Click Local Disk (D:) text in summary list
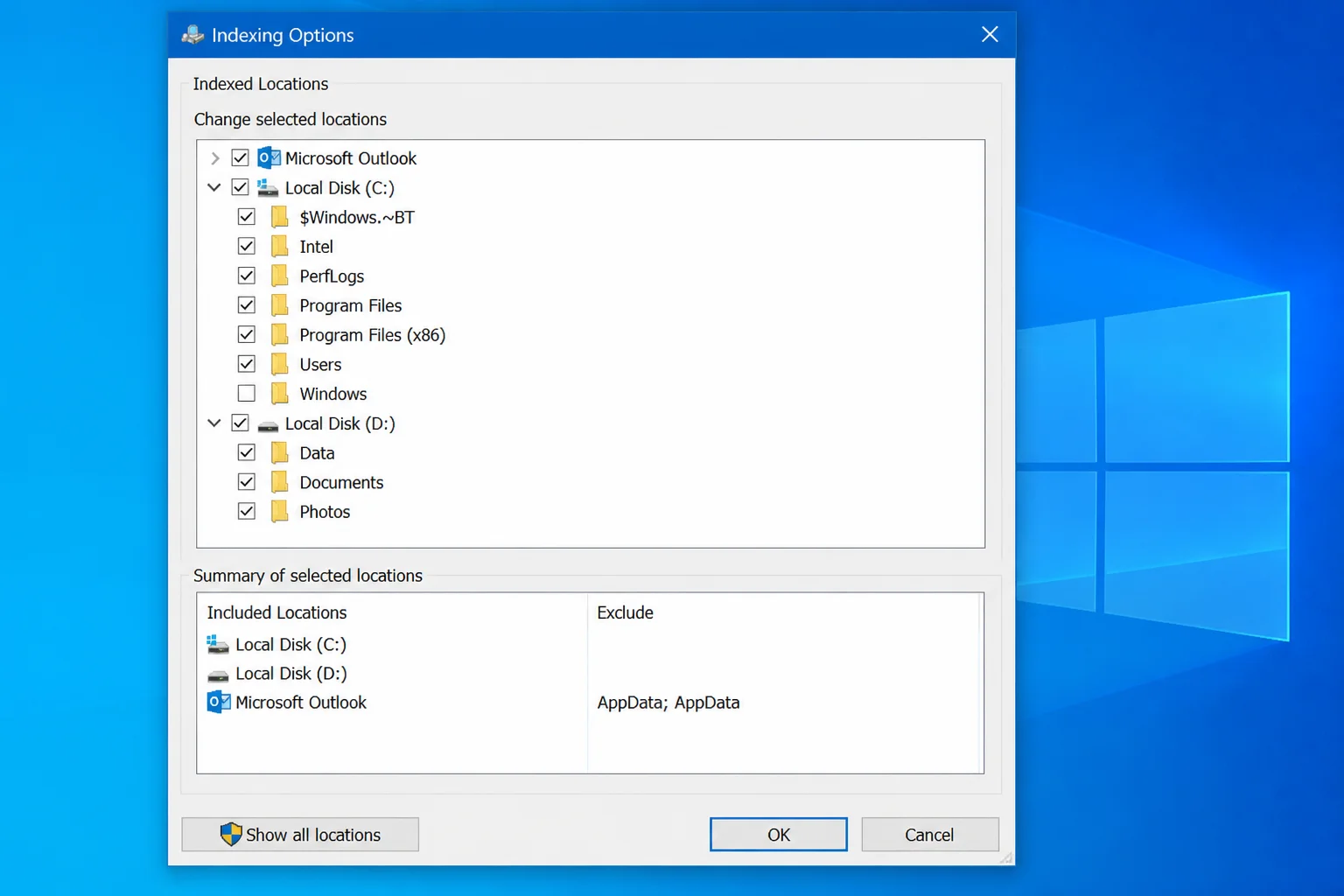 tap(291, 674)
